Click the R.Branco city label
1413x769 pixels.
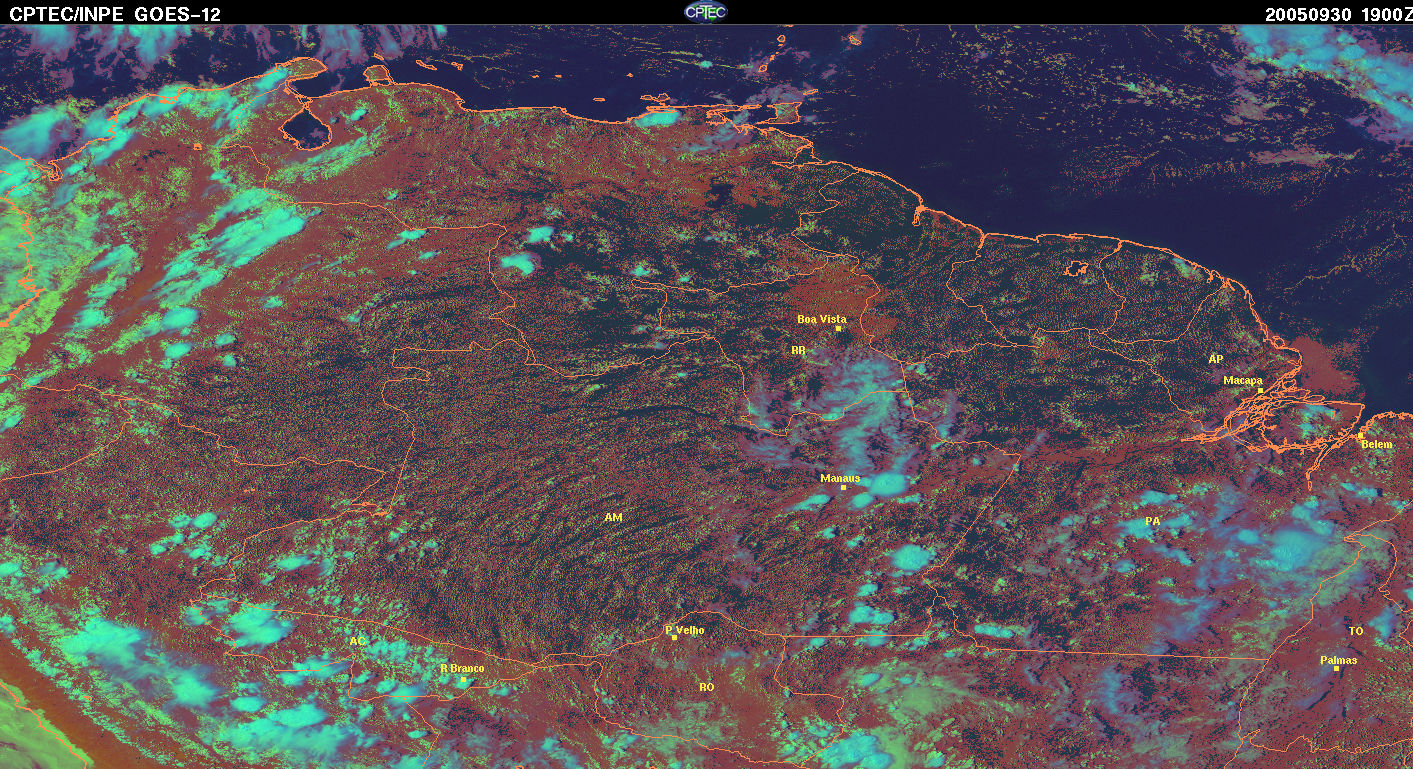point(462,668)
